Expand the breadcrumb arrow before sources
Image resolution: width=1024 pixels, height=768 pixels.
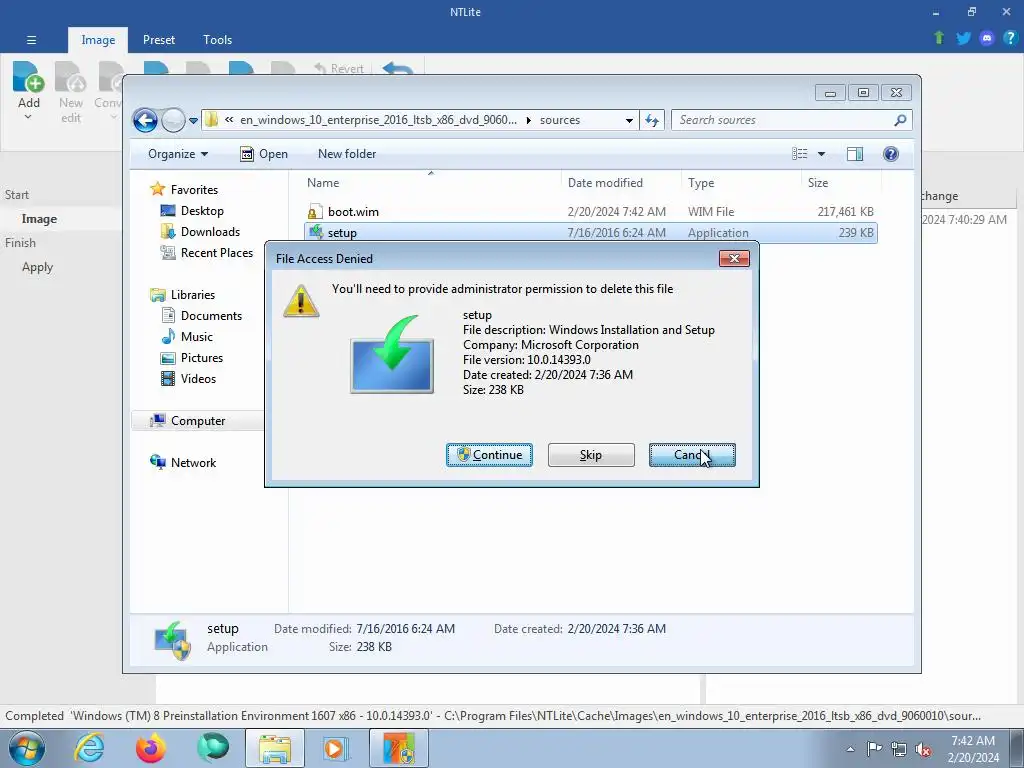coord(528,120)
